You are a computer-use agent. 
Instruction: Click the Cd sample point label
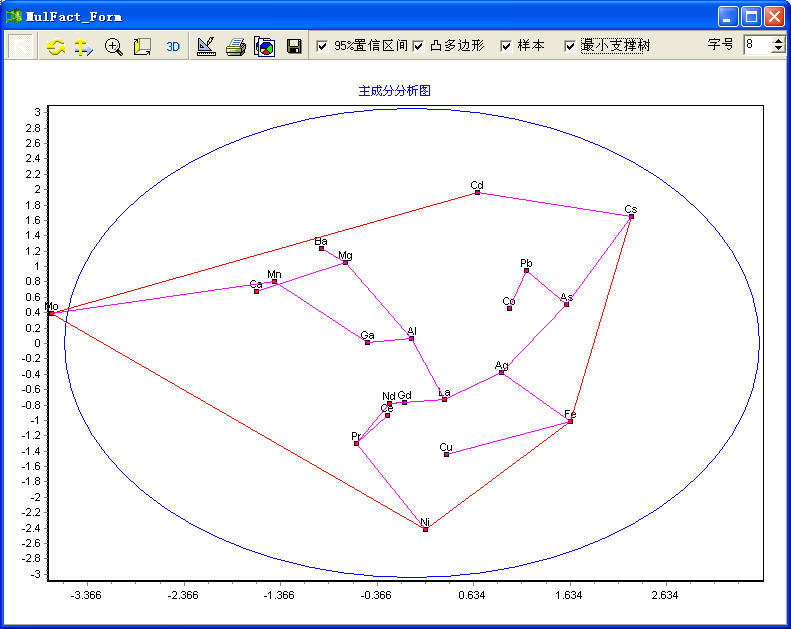click(x=477, y=185)
